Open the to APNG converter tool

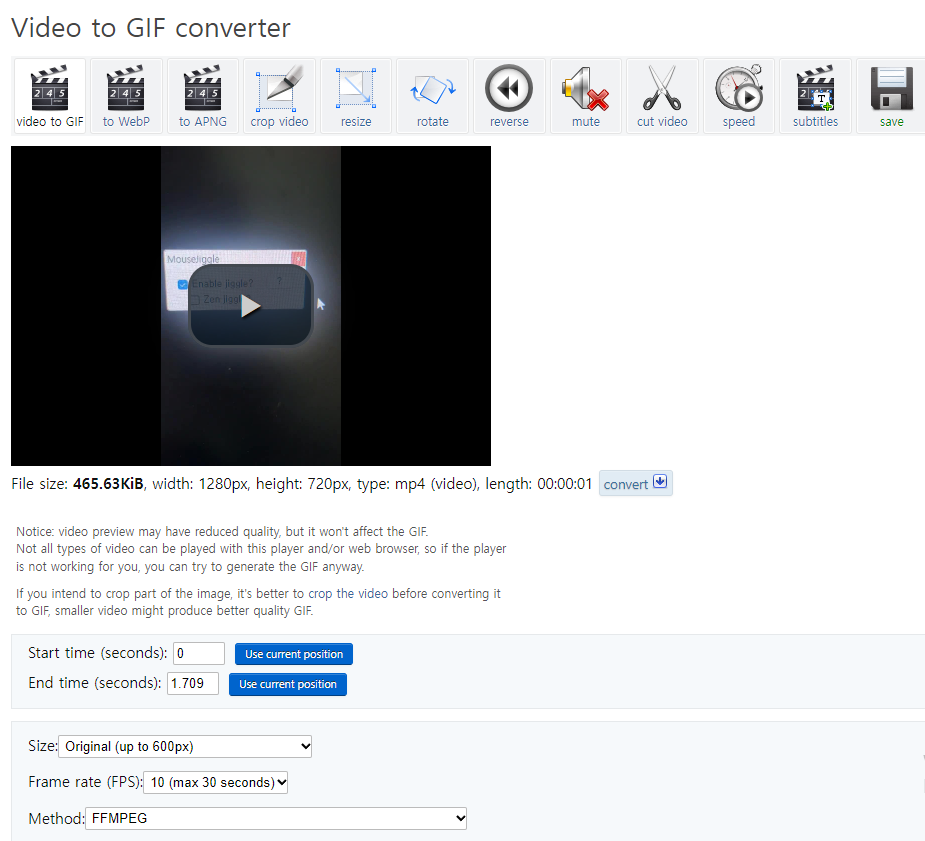tap(203, 96)
